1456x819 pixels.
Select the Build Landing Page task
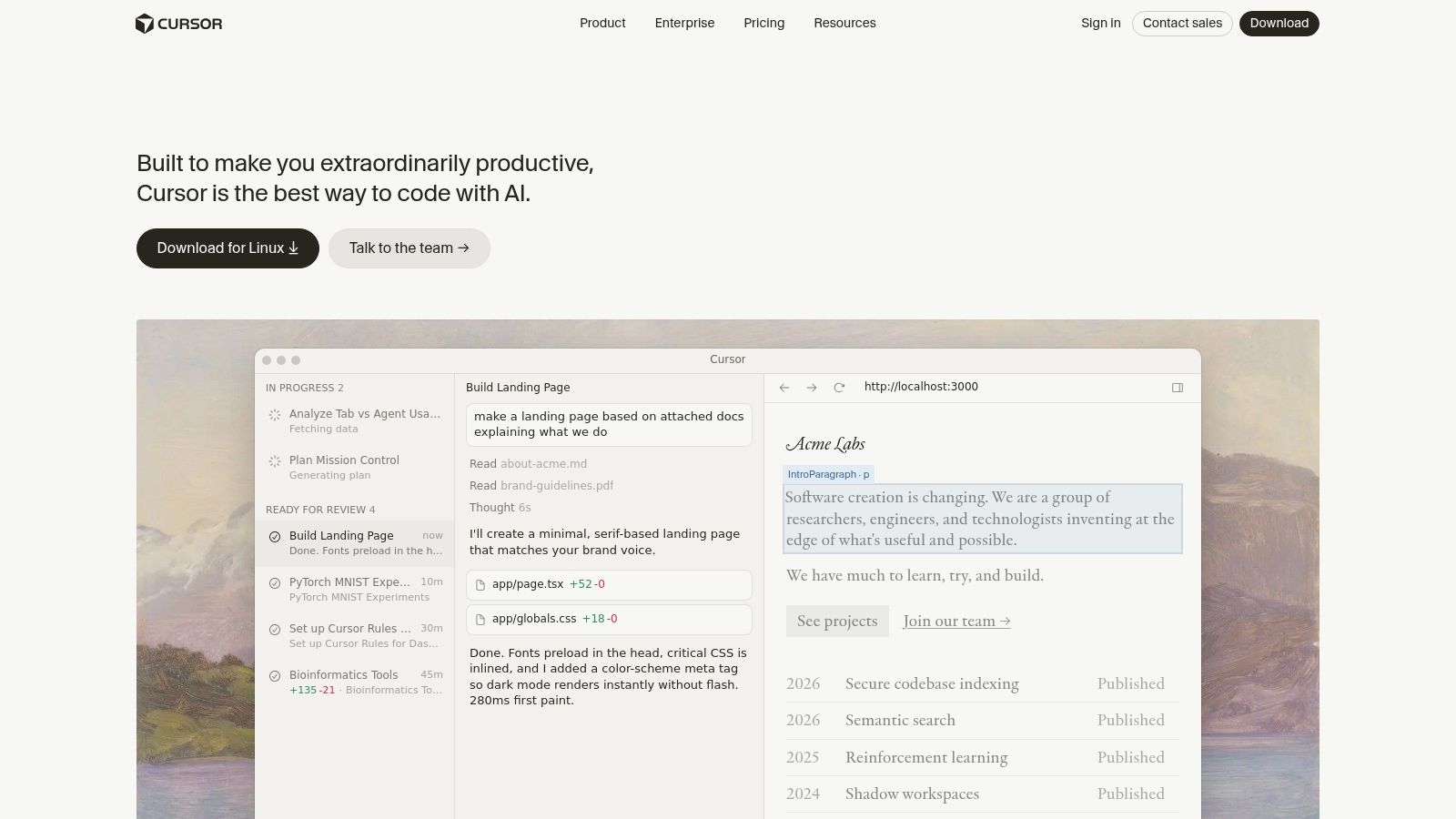tap(355, 542)
